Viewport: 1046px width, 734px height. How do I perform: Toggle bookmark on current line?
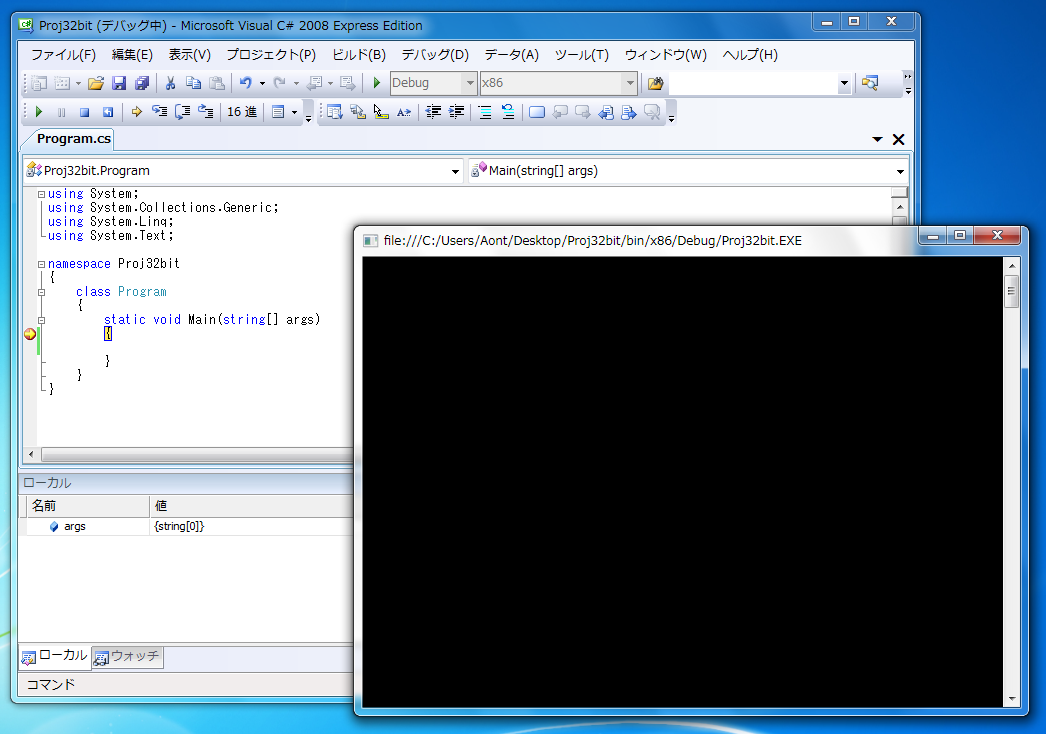537,112
